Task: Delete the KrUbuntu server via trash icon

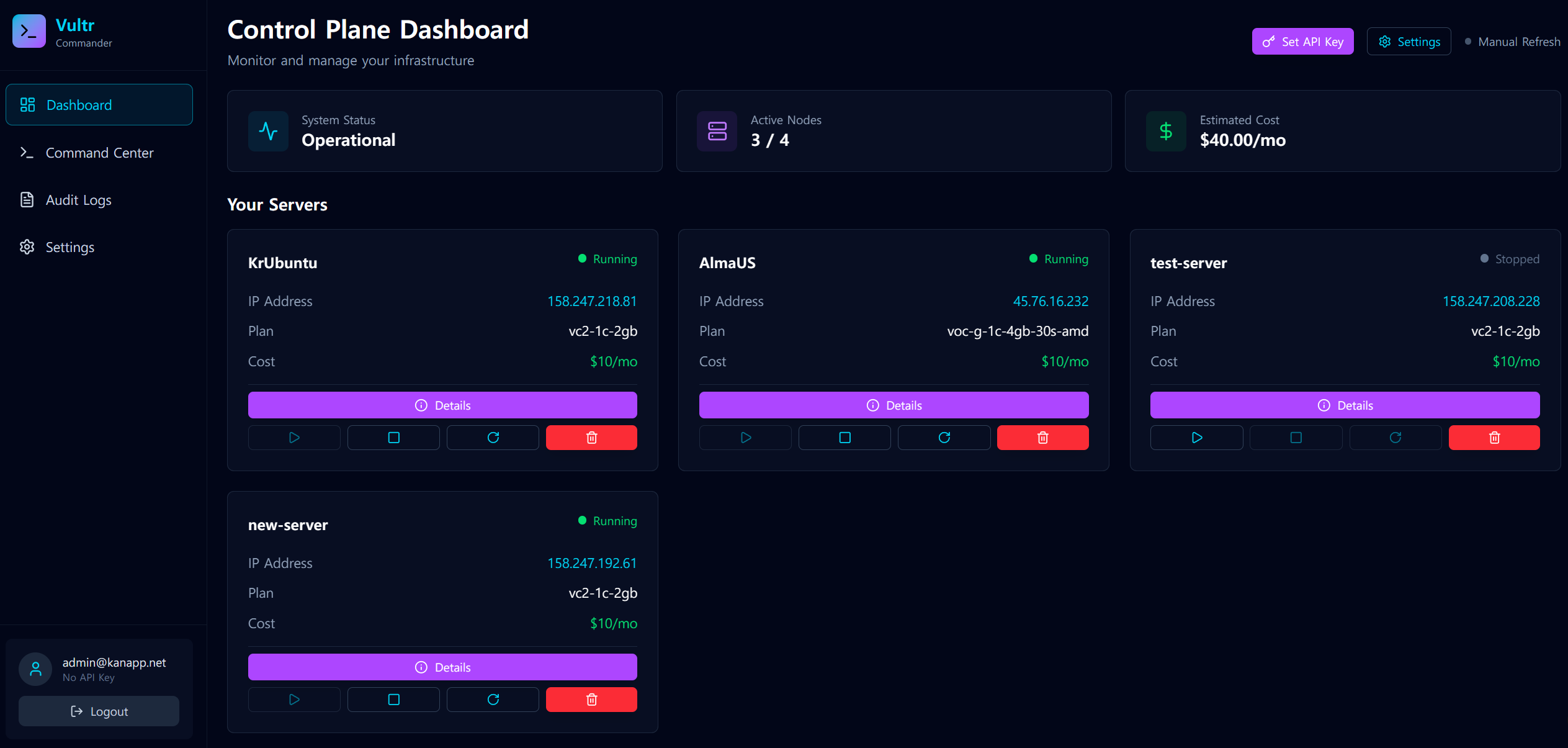Action: 591,438
